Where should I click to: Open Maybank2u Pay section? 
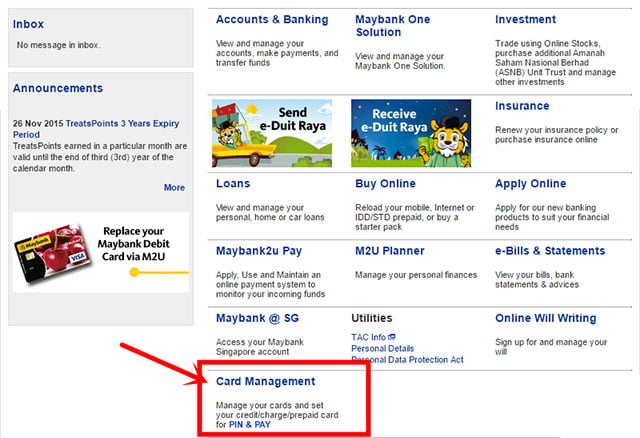[259, 251]
